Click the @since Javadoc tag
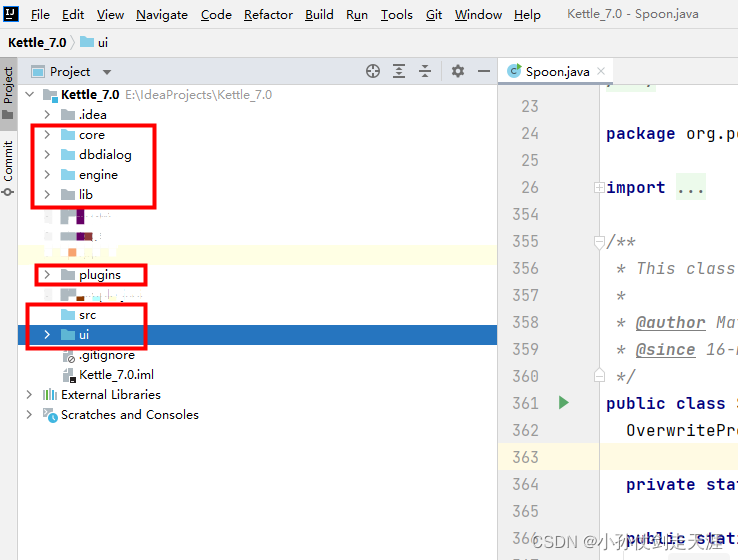The image size is (738, 560). click(665, 349)
